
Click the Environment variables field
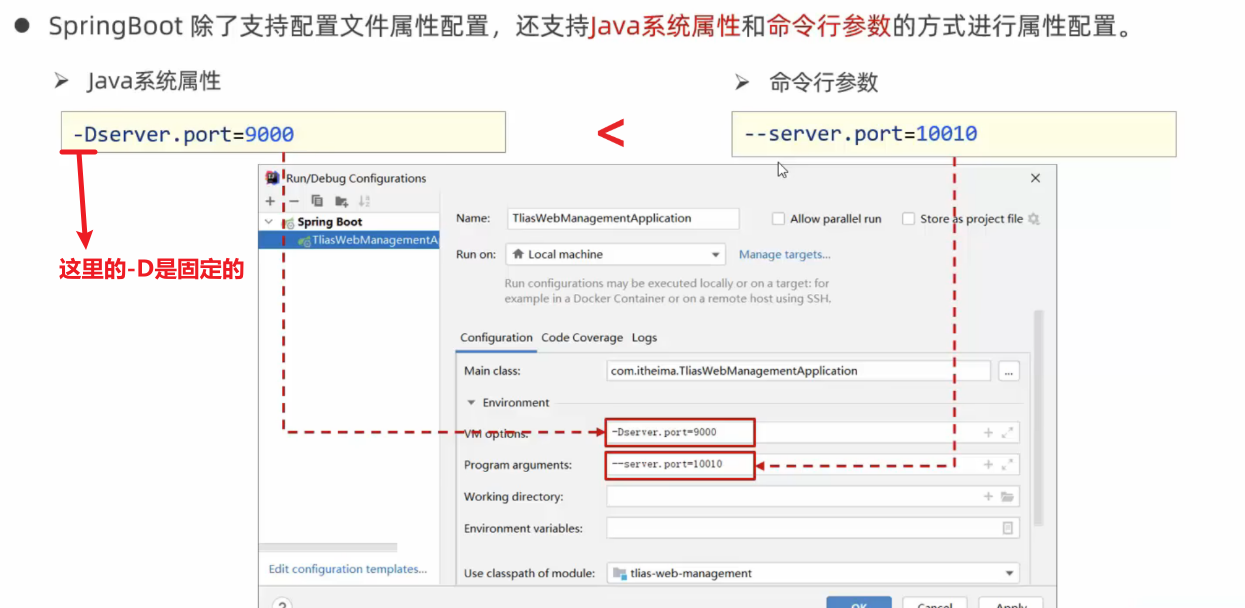click(x=811, y=528)
